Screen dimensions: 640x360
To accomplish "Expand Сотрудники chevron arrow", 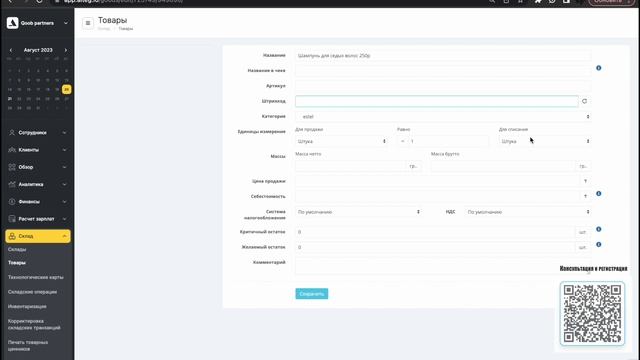I will [x=64, y=133].
